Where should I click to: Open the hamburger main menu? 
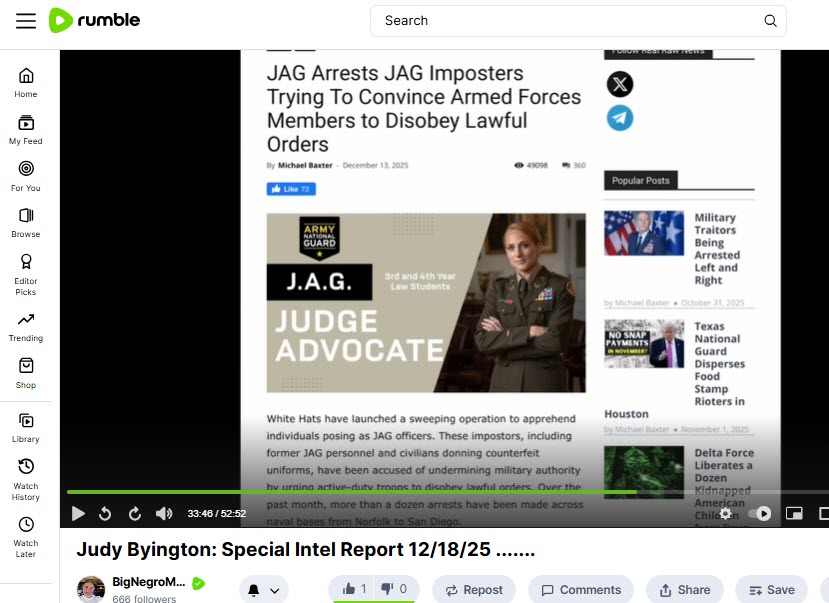point(25,21)
